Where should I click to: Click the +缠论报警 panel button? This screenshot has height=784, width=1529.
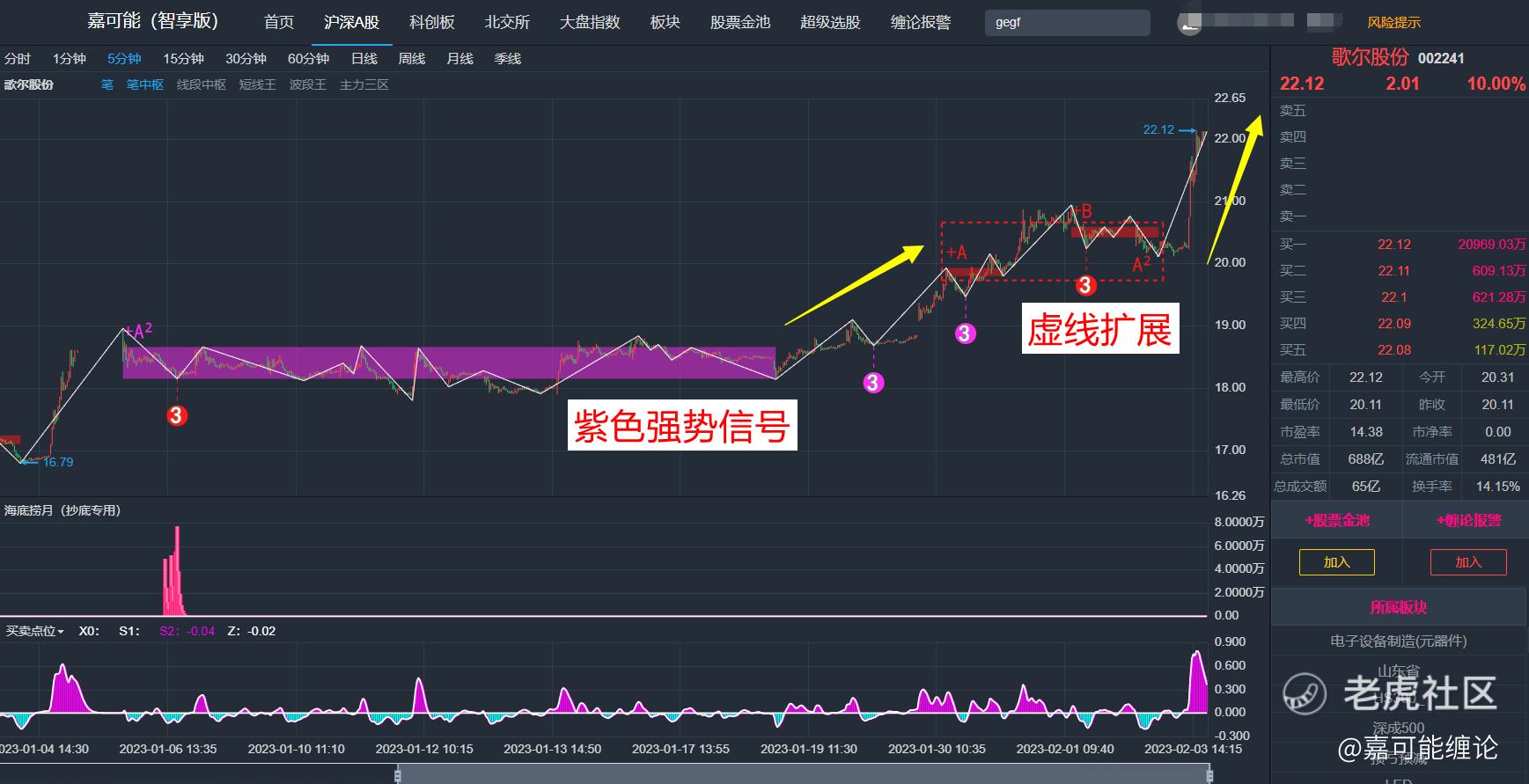(x=1468, y=520)
